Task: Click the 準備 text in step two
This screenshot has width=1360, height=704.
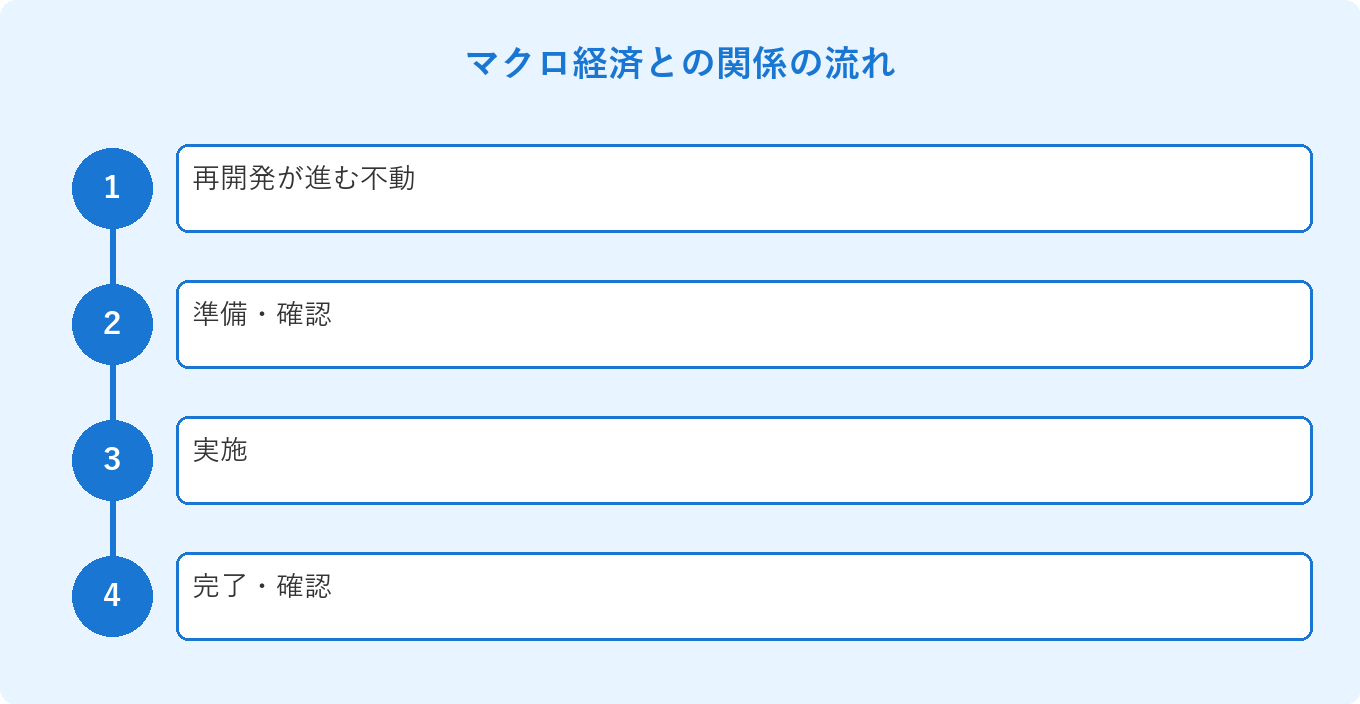Action: click(x=220, y=315)
